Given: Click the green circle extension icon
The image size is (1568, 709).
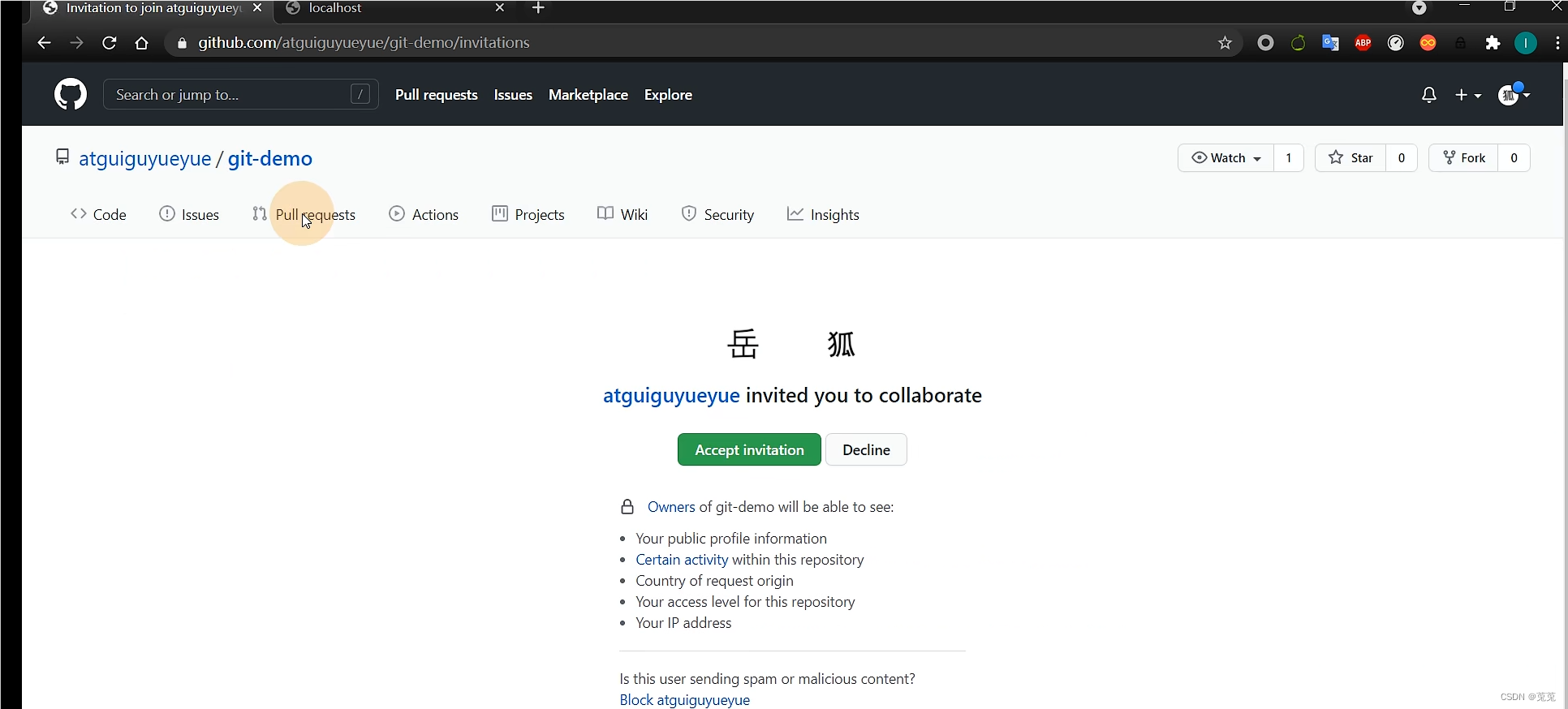Looking at the screenshot, I should 1298,43.
